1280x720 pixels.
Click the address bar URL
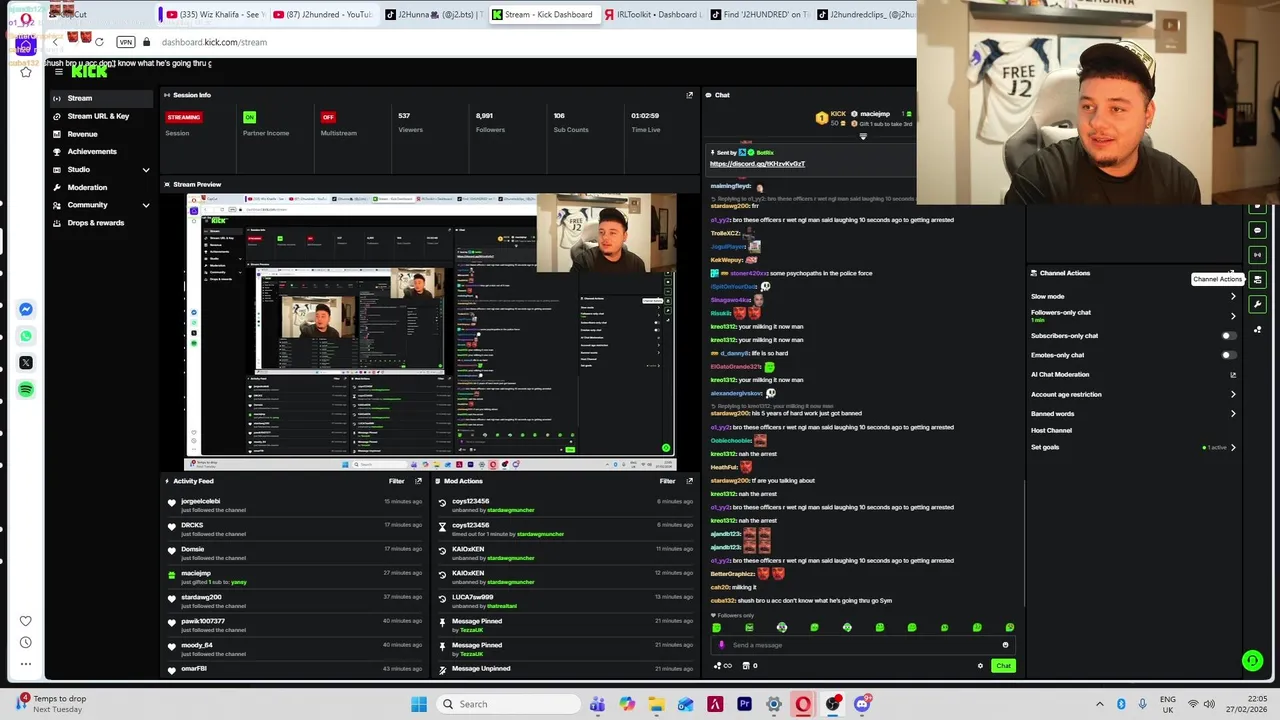214,42
